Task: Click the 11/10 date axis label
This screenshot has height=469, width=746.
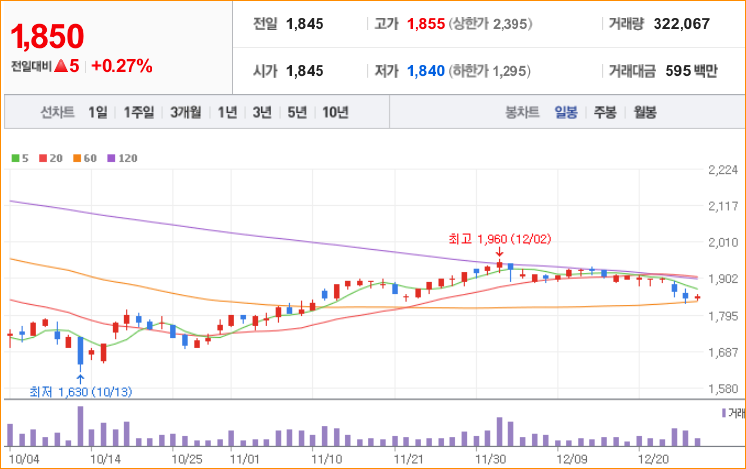Action: tap(326, 459)
